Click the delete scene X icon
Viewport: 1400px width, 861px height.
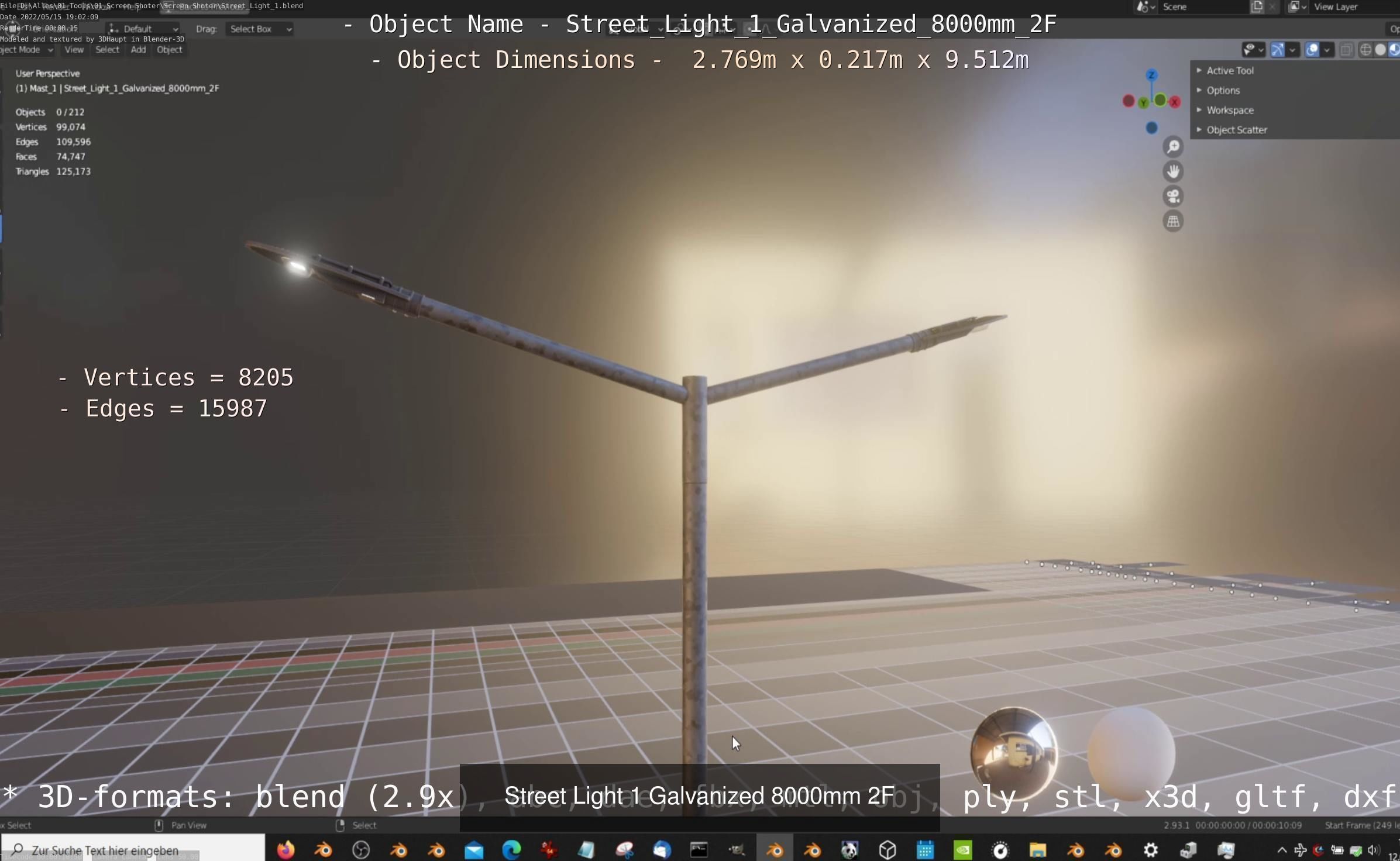coord(1272,7)
